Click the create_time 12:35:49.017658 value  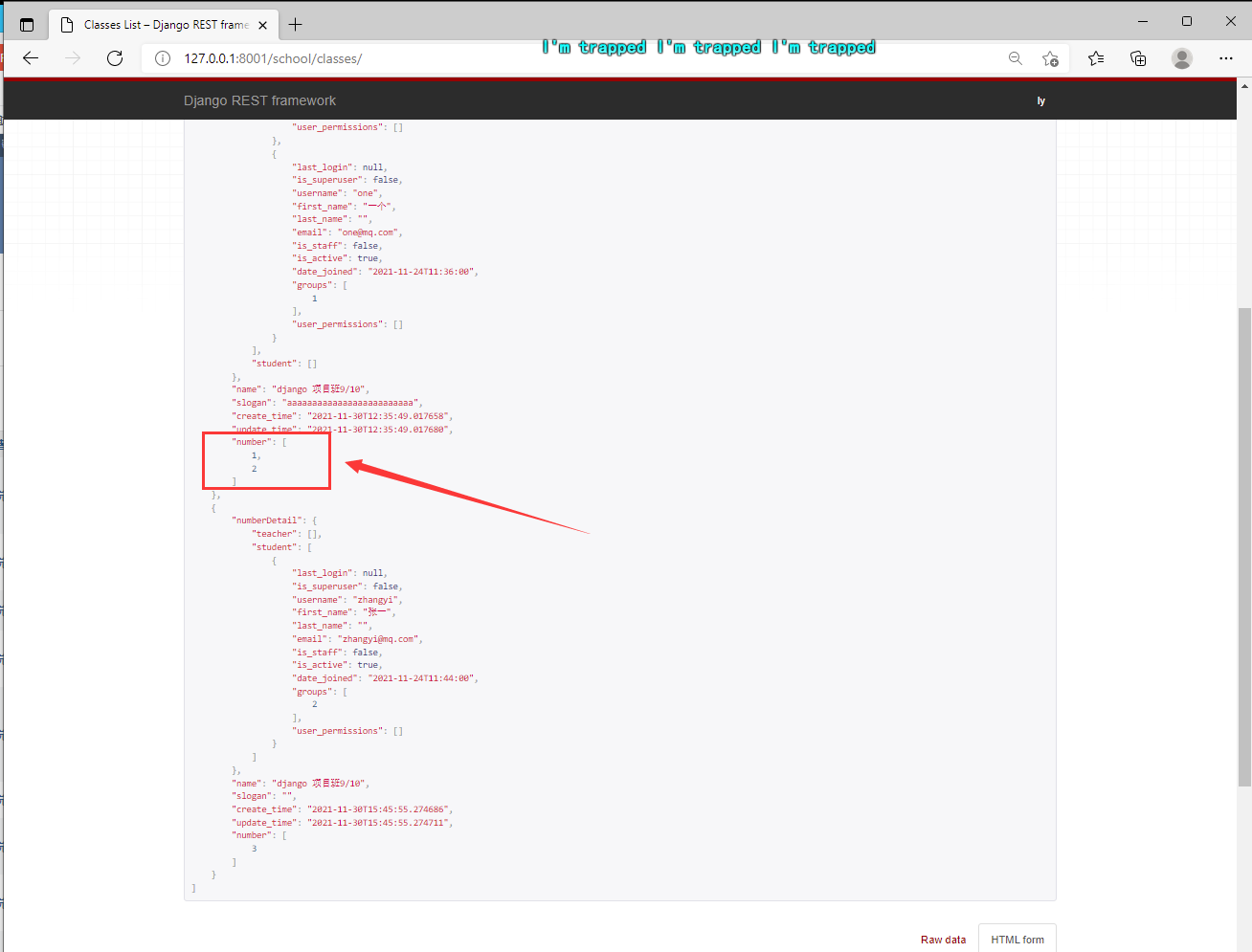(x=377, y=416)
